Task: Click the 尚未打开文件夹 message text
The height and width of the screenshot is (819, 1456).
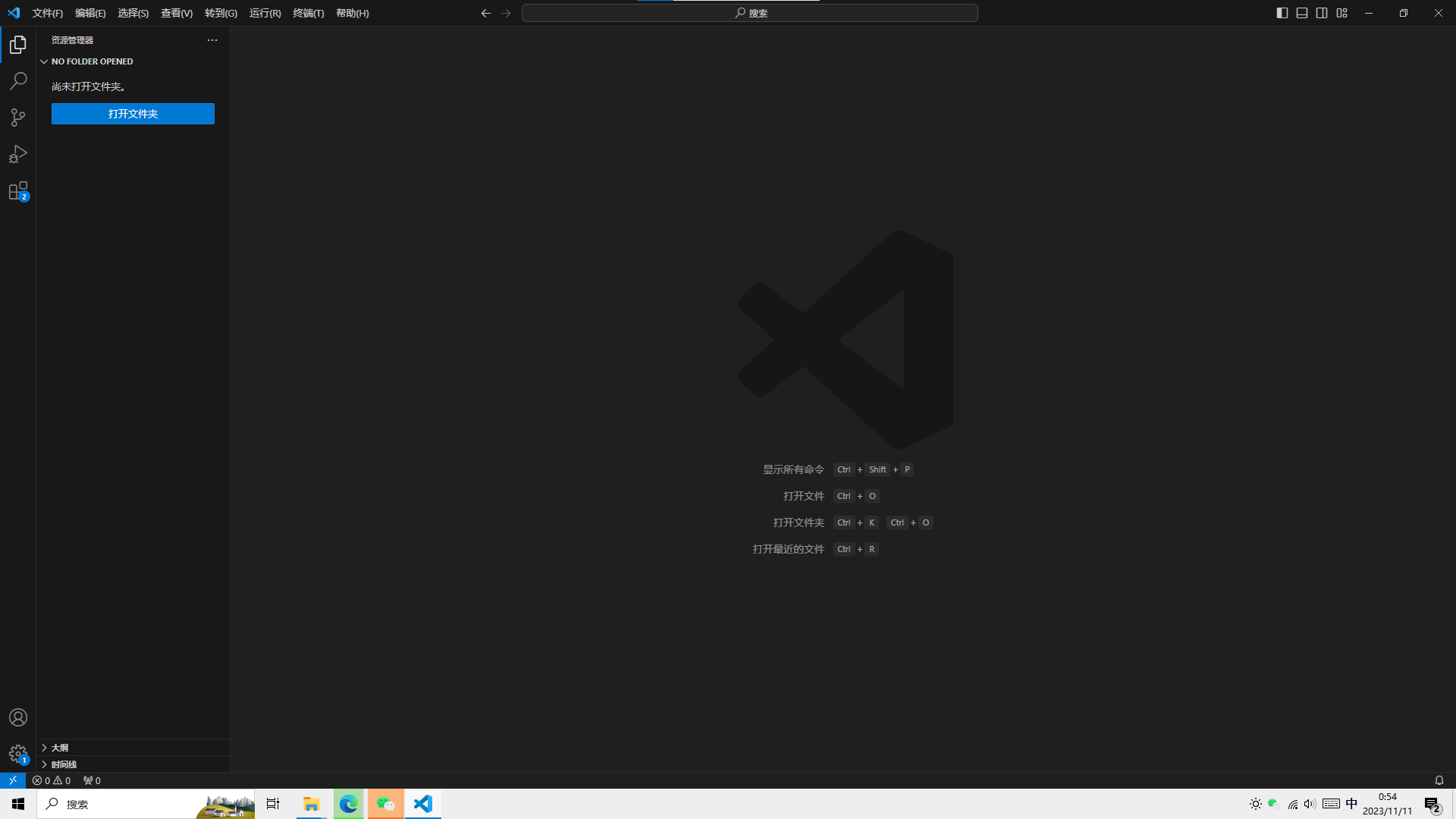Action: pos(88,86)
